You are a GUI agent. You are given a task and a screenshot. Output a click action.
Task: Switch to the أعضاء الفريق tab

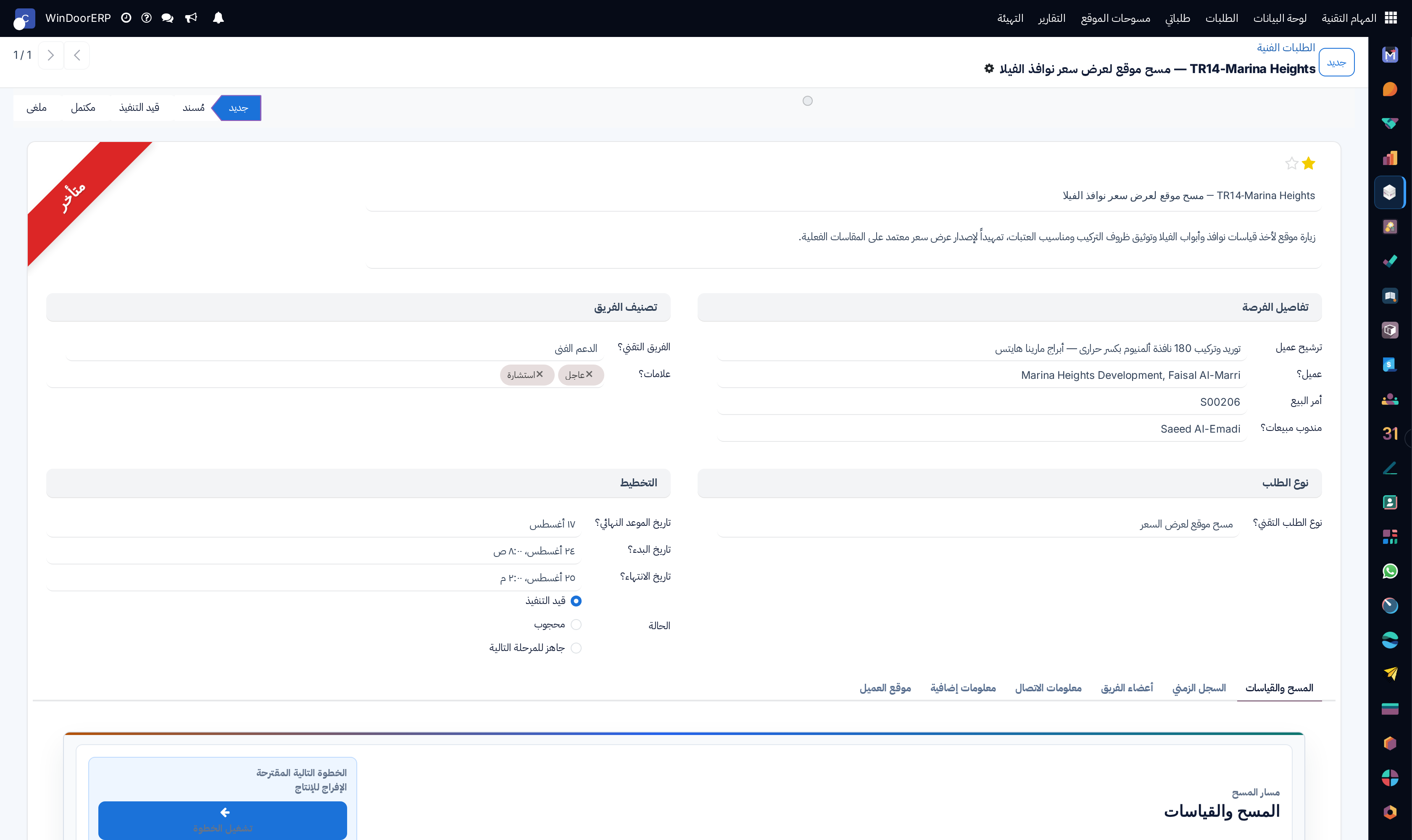click(x=1127, y=688)
